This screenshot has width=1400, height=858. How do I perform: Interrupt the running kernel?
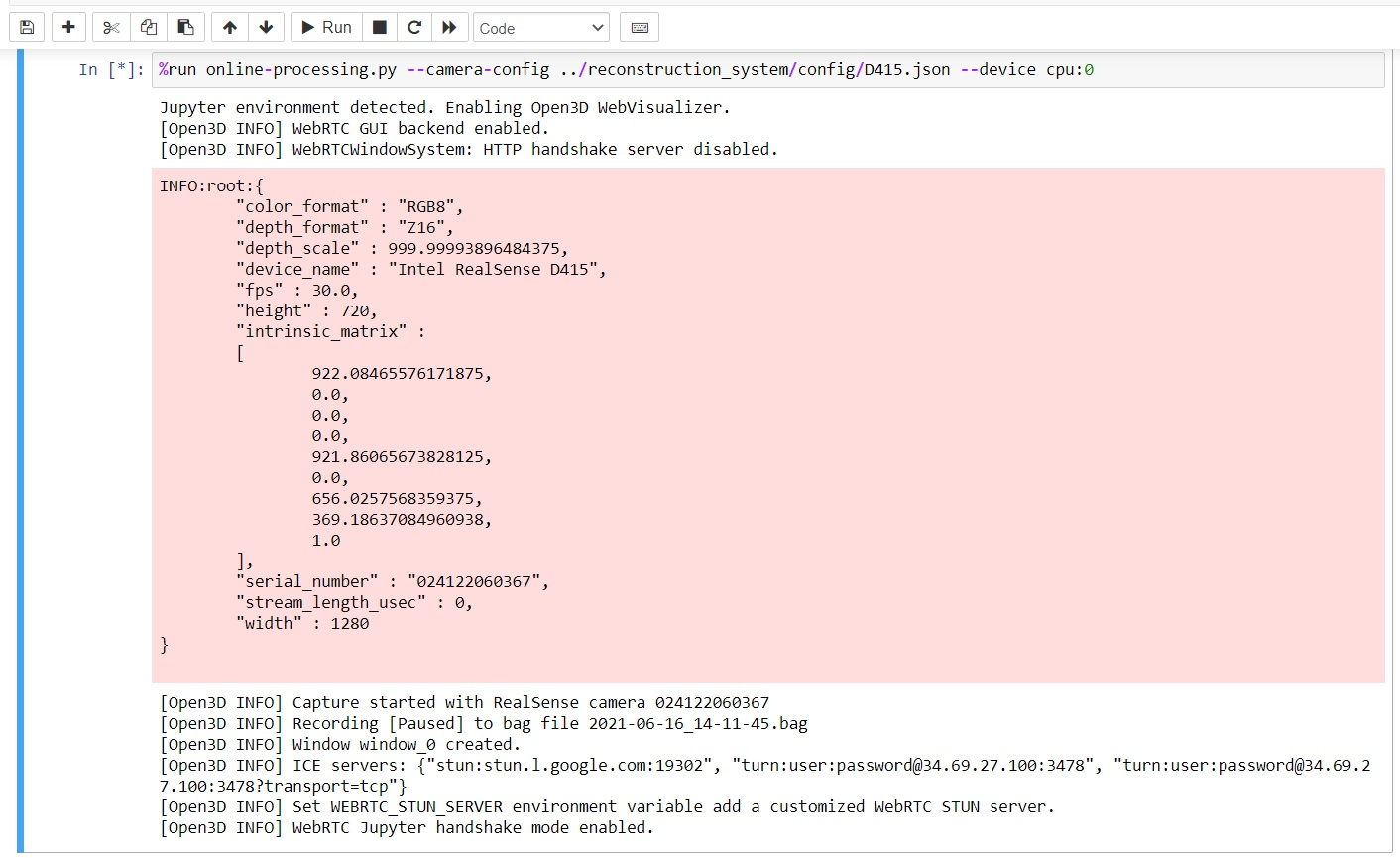[x=379, y=27]
